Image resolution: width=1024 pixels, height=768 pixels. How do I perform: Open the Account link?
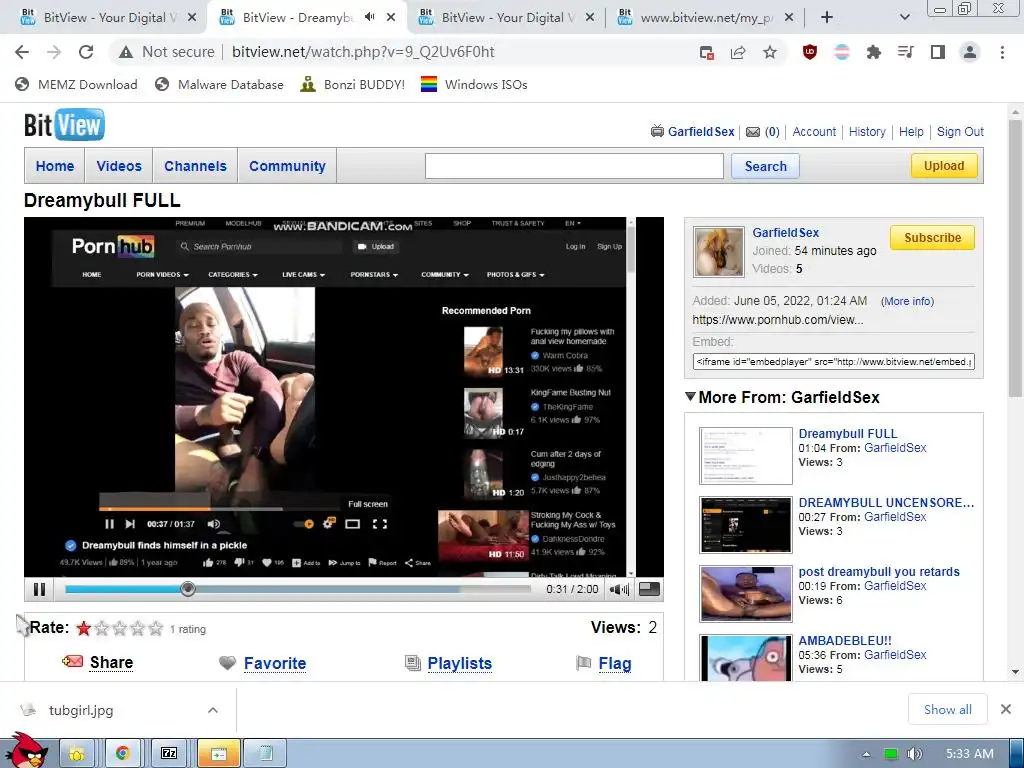(x=814, y=132)
